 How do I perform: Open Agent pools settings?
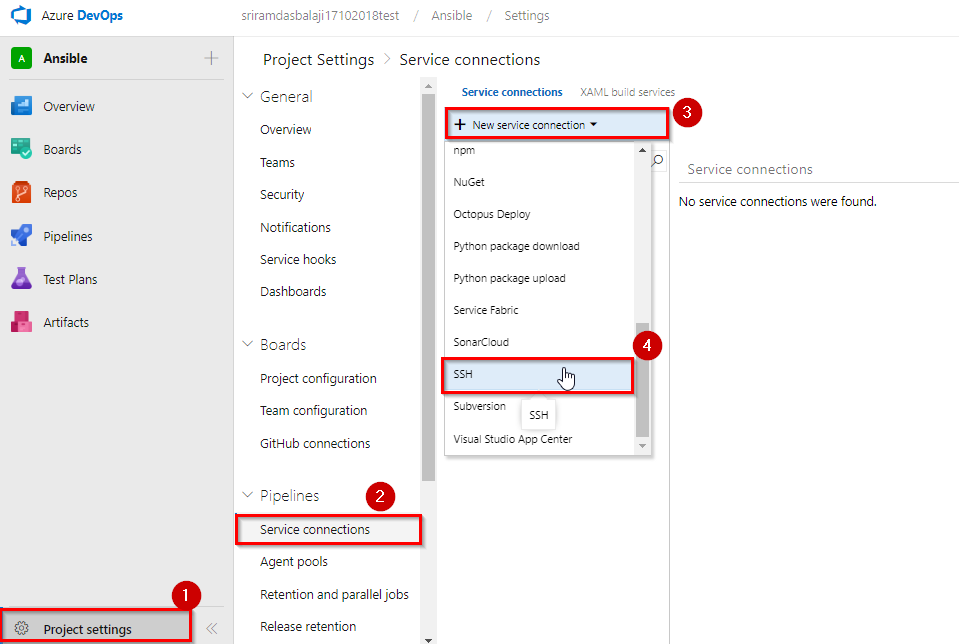point(294,561)
